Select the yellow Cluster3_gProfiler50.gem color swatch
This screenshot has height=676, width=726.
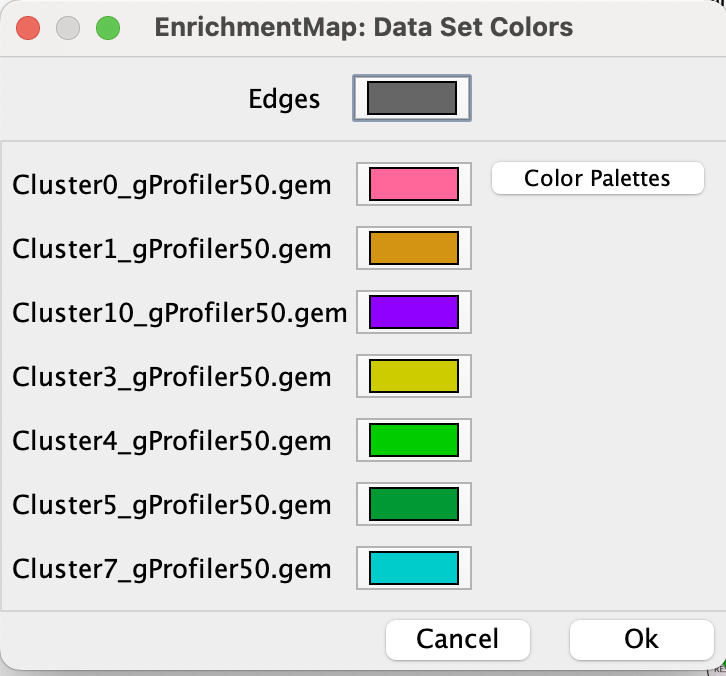coord(413,376)
